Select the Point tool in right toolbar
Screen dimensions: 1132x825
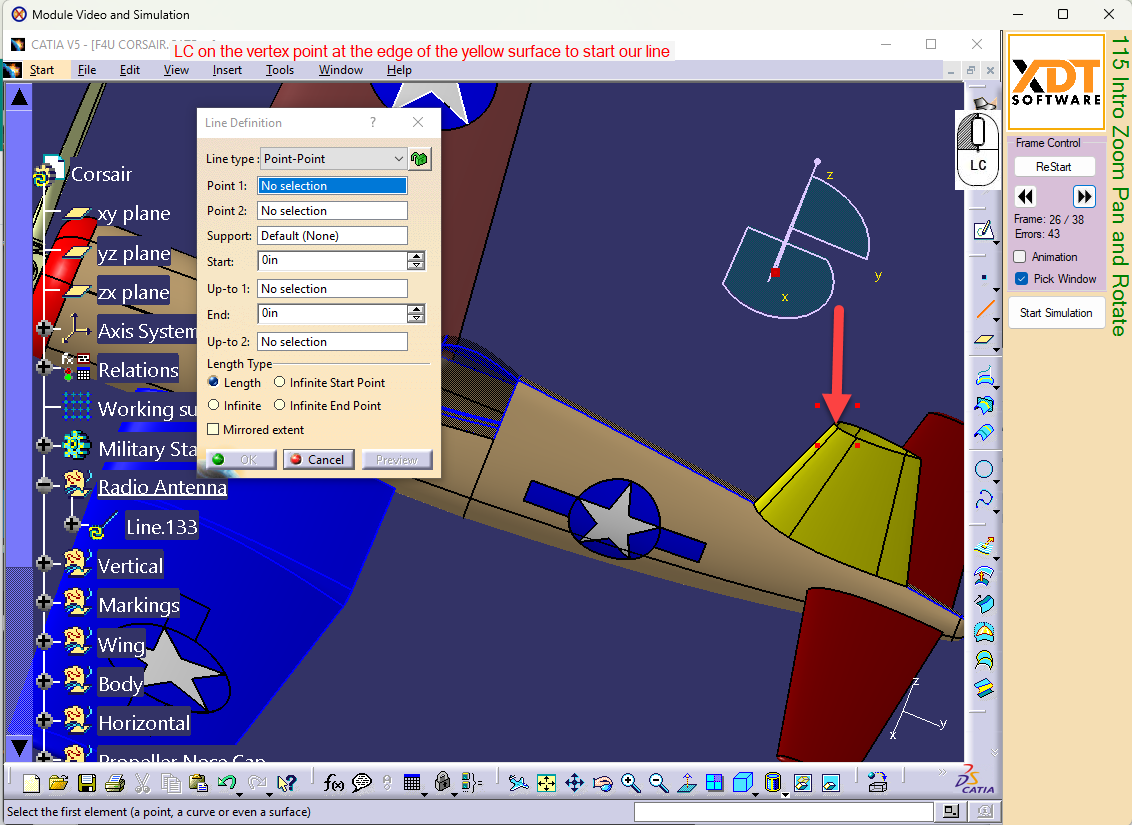(x=984, y=277)
